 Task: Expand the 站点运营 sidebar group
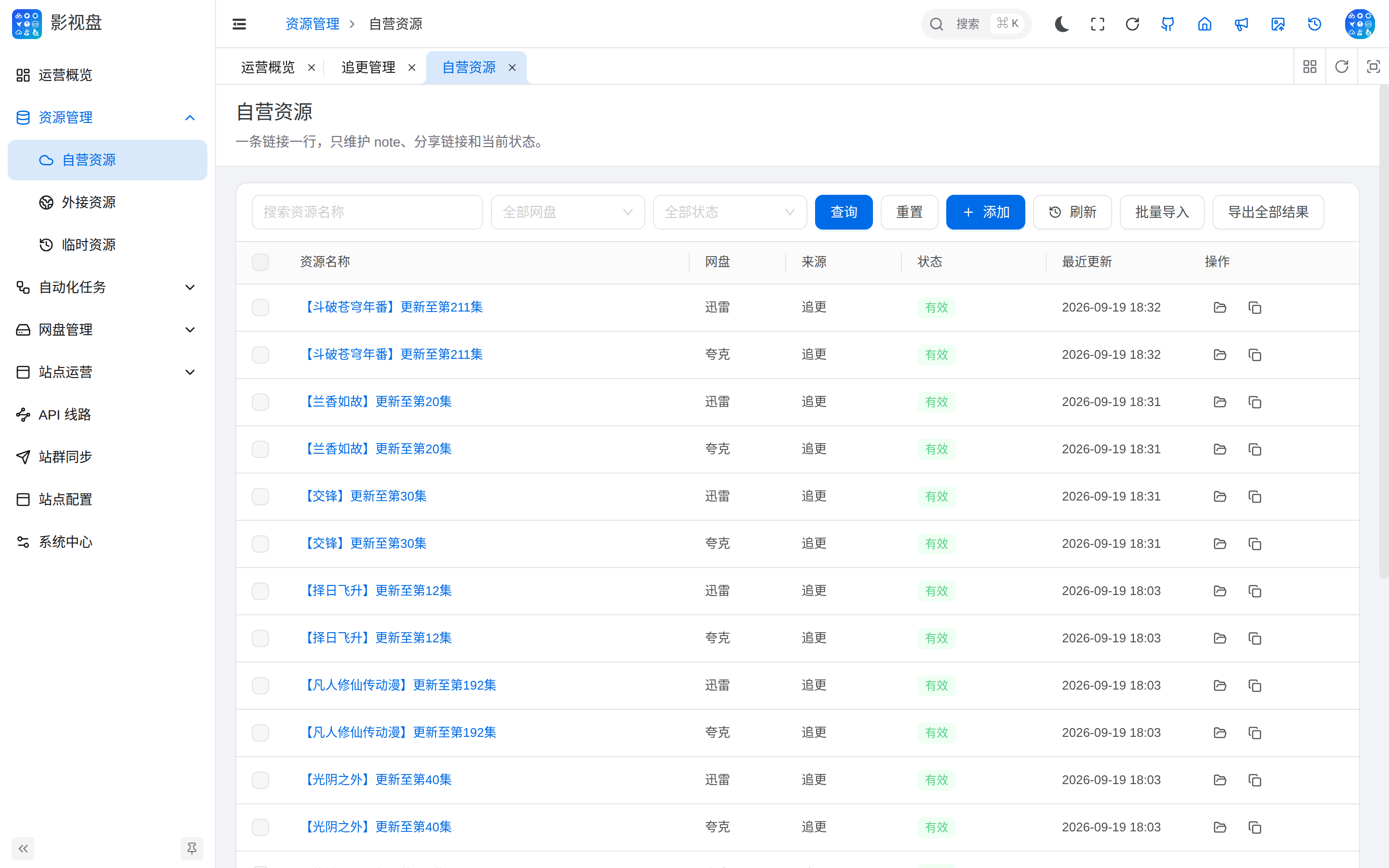click(x=108, y=373)
